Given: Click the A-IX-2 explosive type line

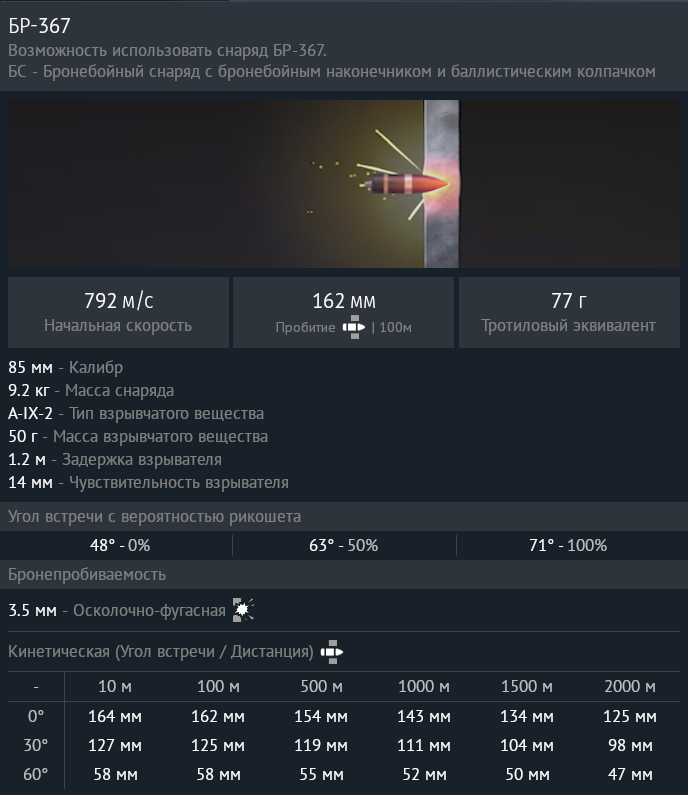Looking at the screenshot, I should click(x=136, y=414).
